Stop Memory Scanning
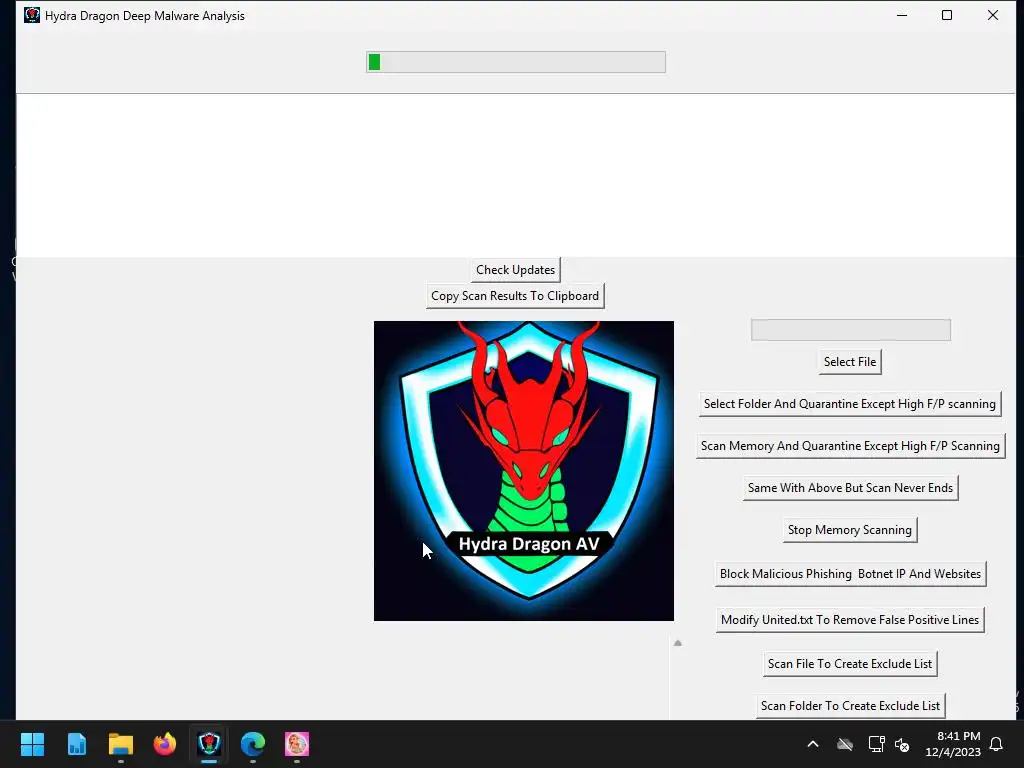The width and height of the screenshot is (1024, 768). 849,530
